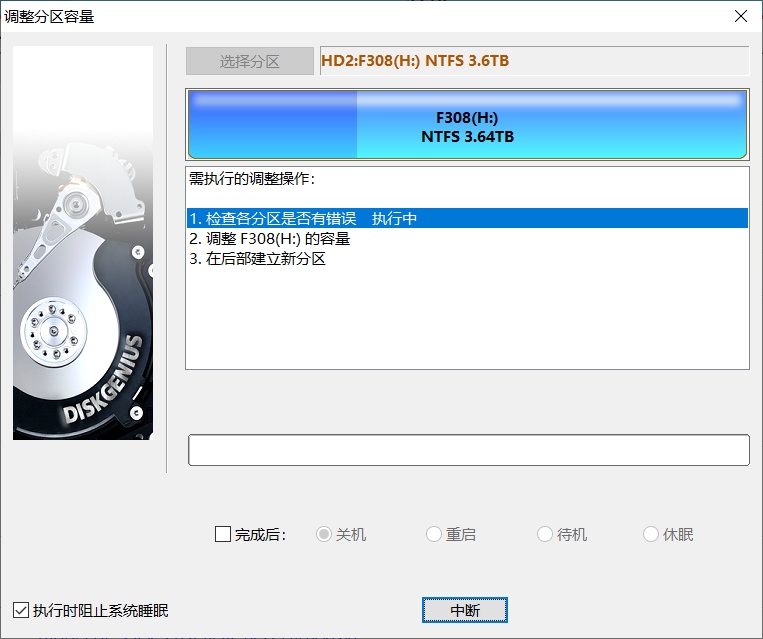Toggle the 完成后 checkbox

click(223, 534)
